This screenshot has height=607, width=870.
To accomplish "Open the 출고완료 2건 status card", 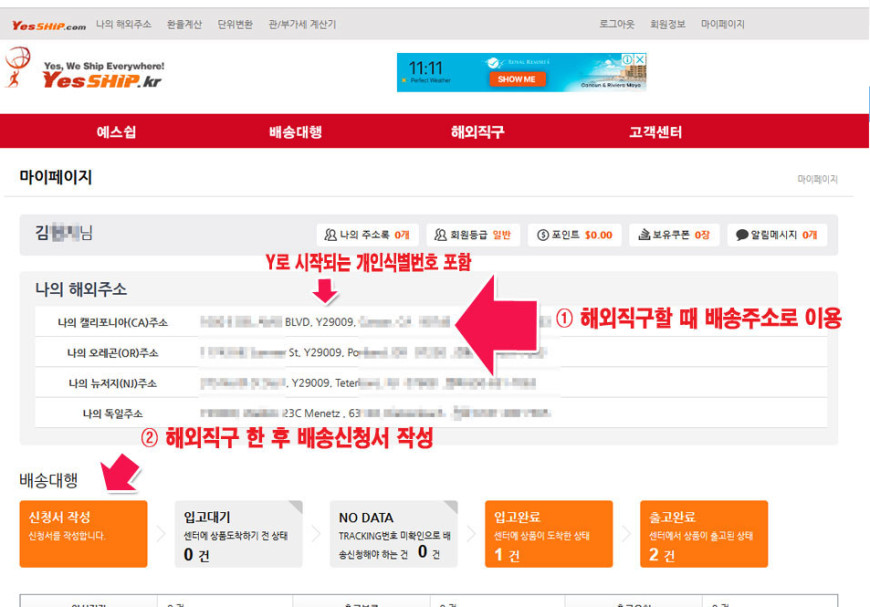I will 704,534.
